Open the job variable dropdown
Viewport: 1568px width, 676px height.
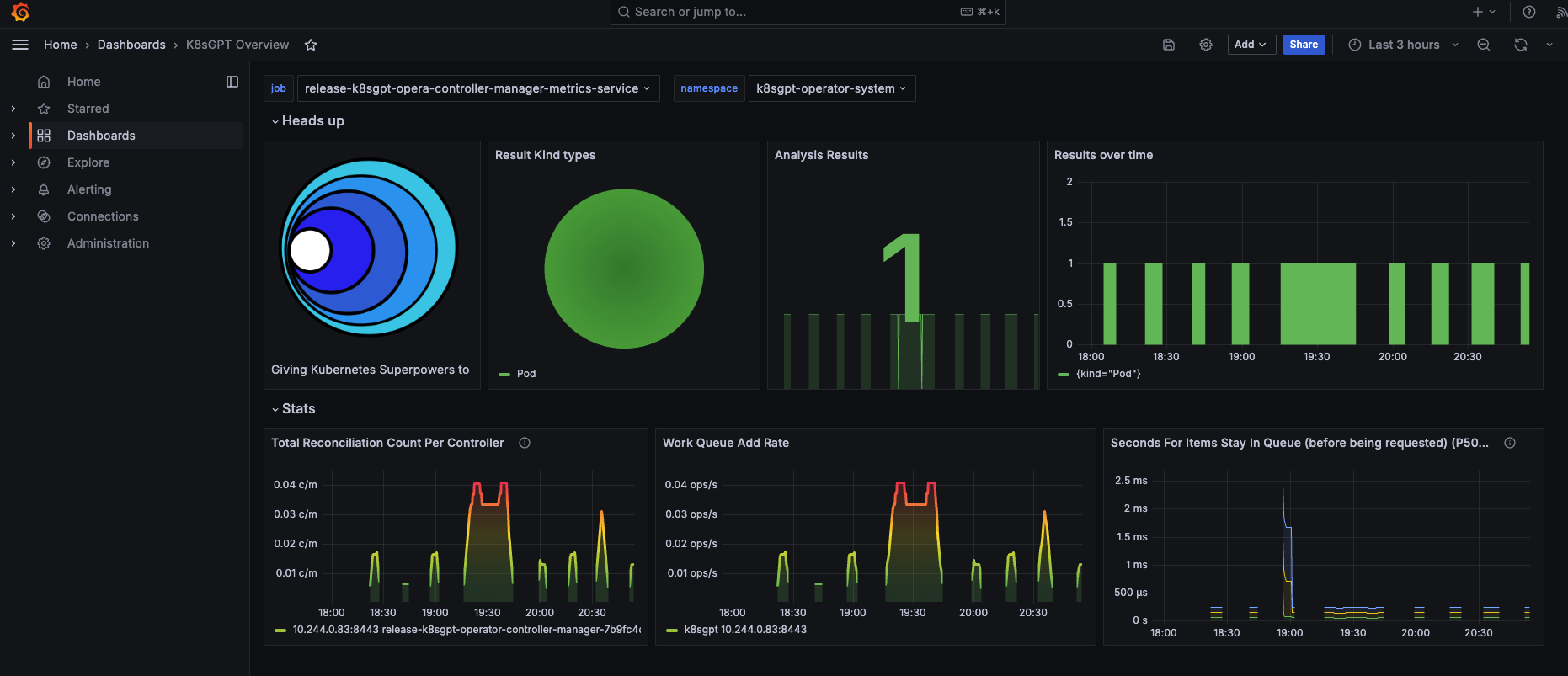tap(477, 88)
